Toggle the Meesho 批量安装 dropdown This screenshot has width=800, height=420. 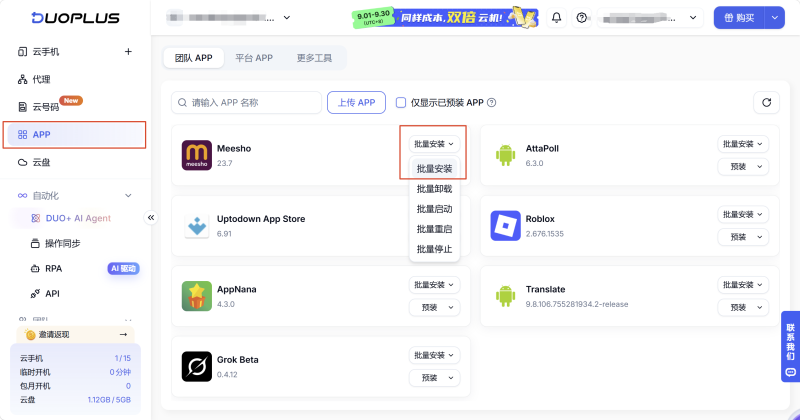pyautogui.click(x=434, y=144)
